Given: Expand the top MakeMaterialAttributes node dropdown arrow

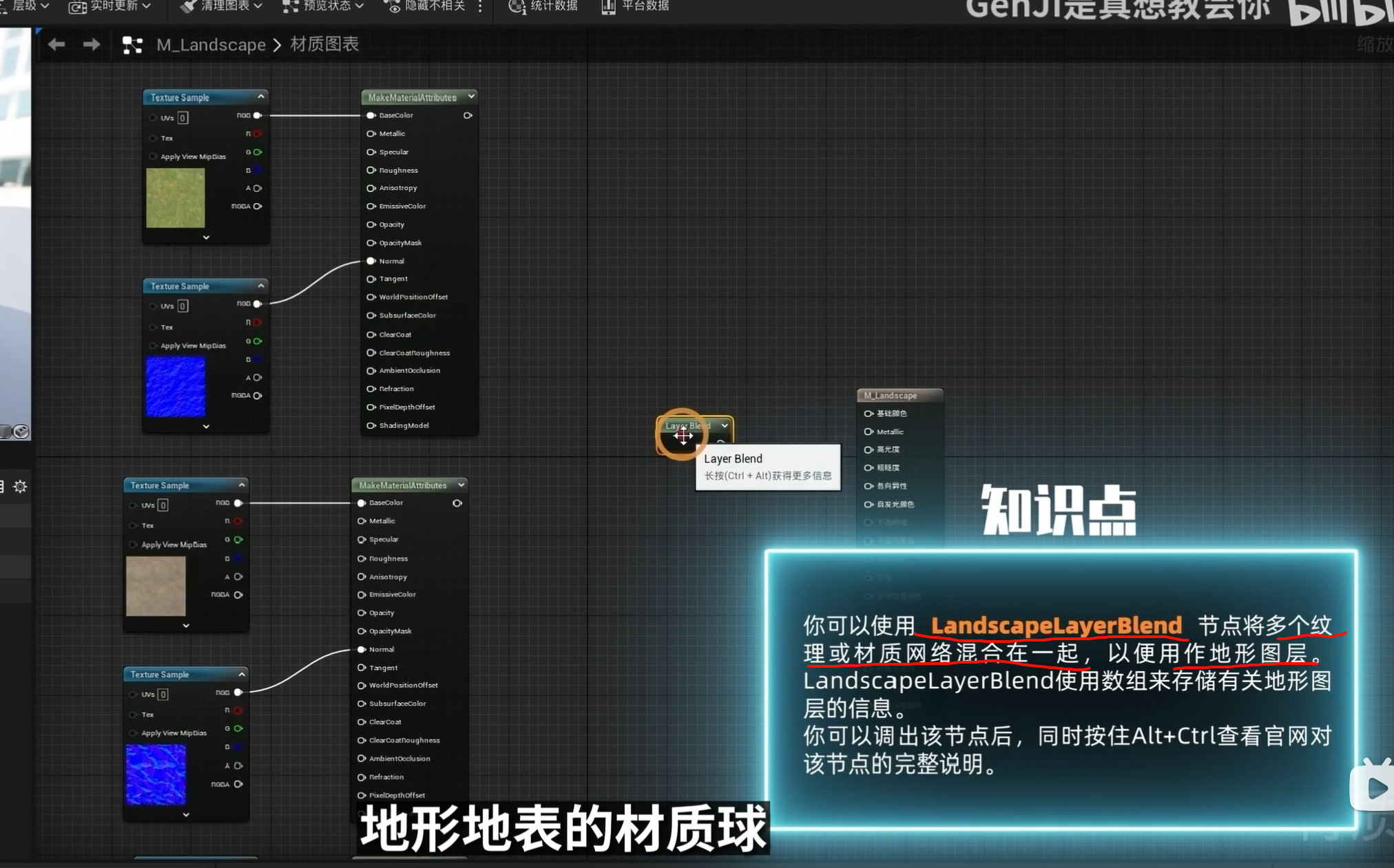Looking at the screenshot, I should click(471, 97).
